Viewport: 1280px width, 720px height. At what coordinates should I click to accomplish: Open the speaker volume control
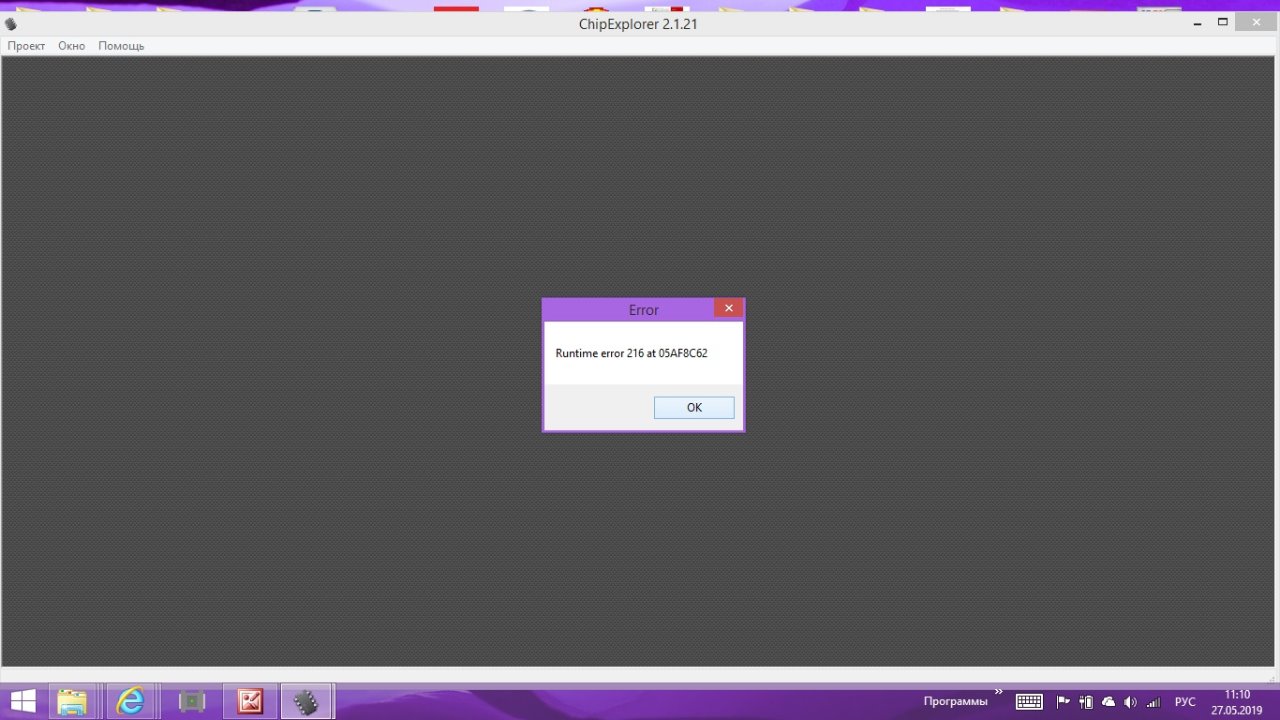click(1130, 702)
